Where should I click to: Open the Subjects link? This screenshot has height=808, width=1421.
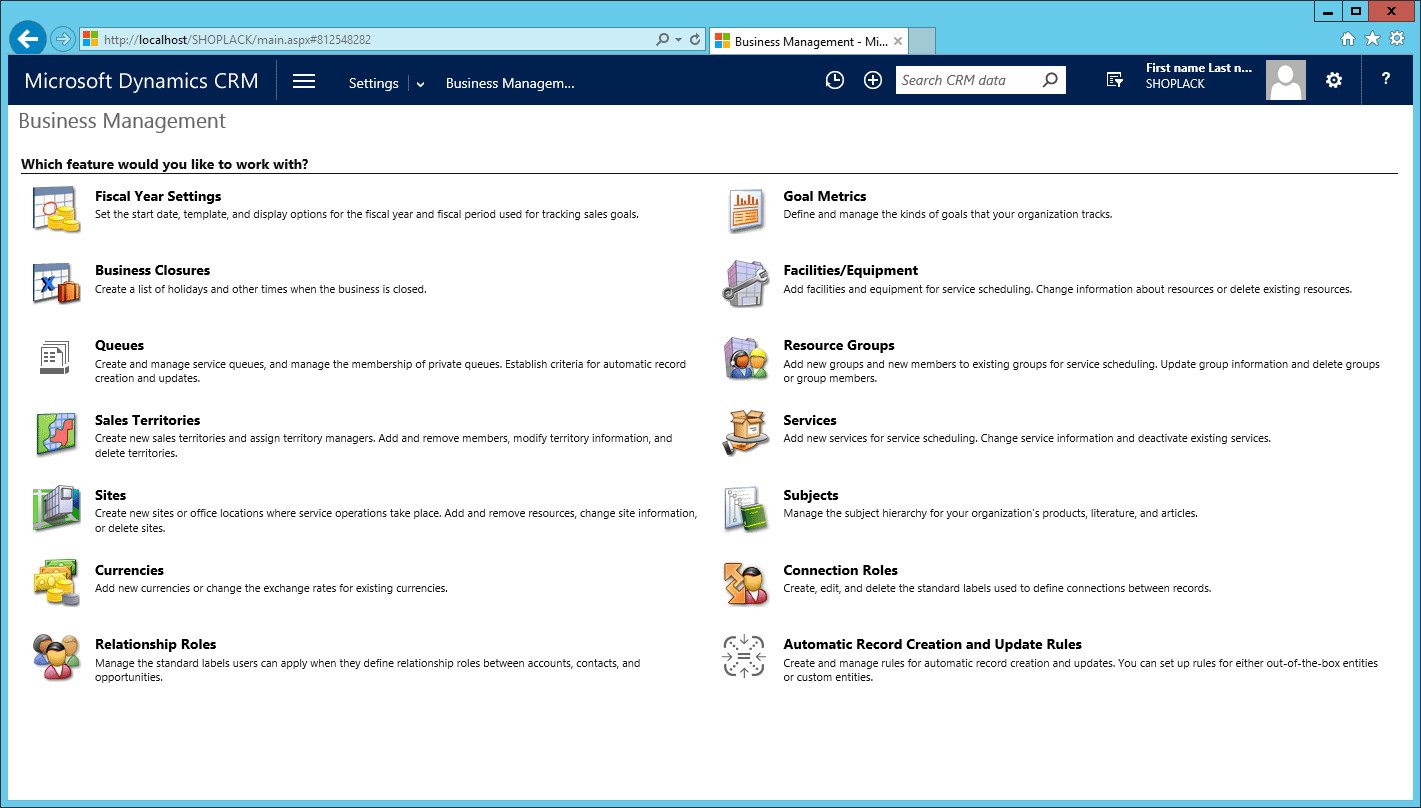(x=811, y=495)
